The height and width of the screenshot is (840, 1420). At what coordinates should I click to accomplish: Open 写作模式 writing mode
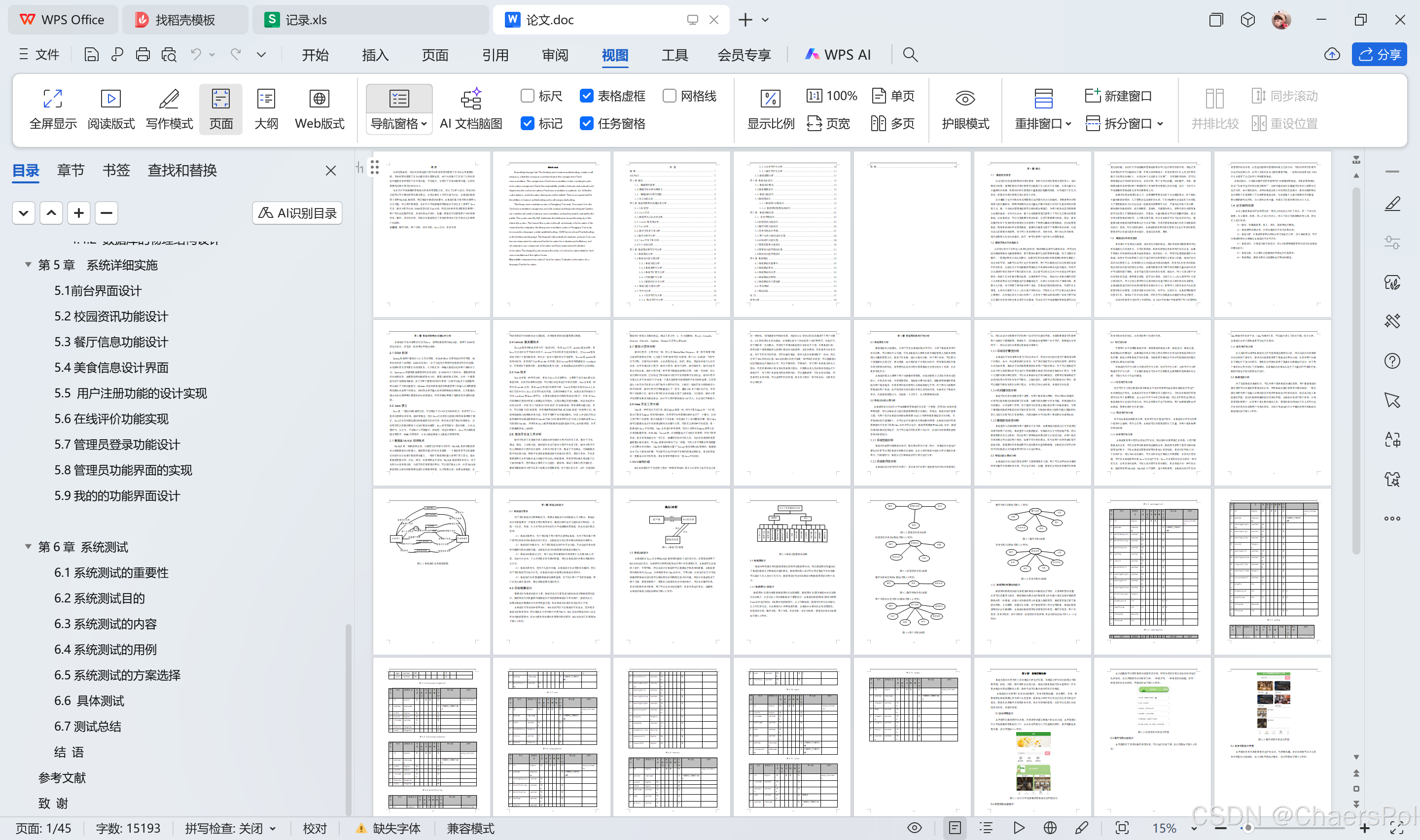(169, 108)
